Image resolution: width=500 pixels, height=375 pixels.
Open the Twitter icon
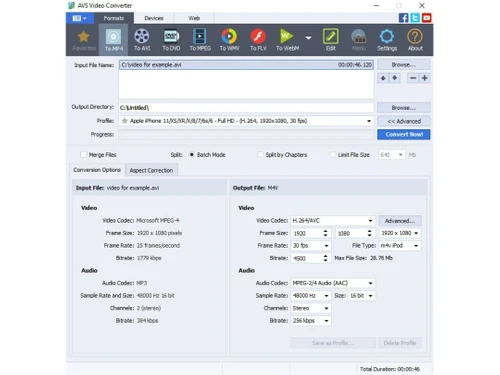tap(415, 18)
